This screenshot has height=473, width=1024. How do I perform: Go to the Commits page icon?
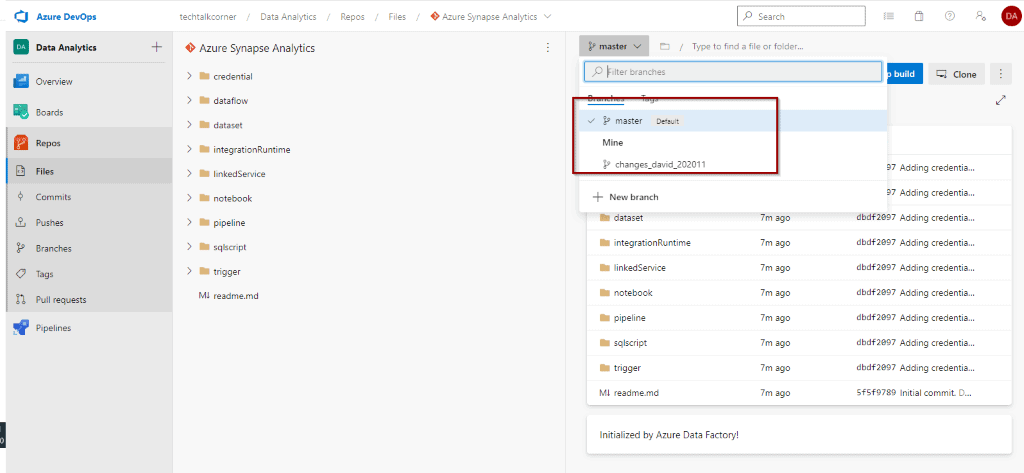coord(20,197)
